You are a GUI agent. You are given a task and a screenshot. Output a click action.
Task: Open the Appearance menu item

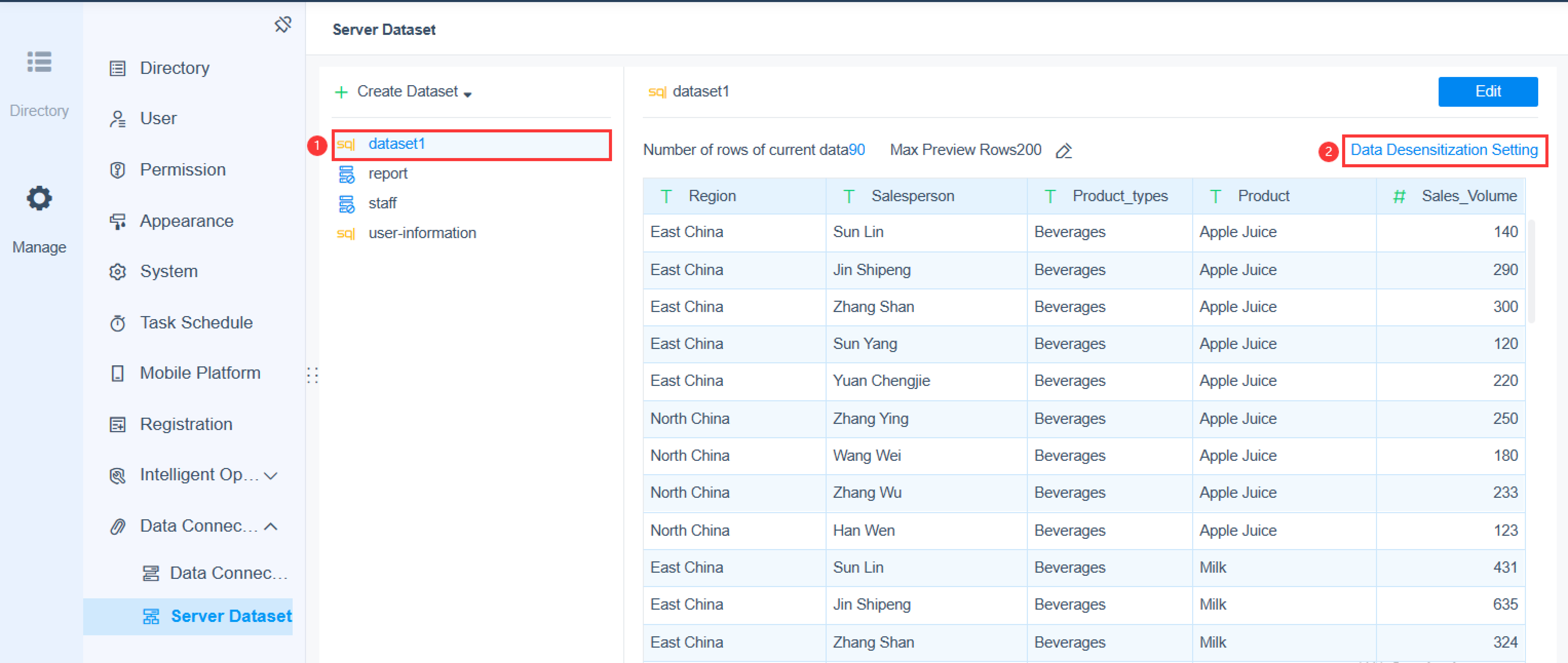[x=186, y=221]
